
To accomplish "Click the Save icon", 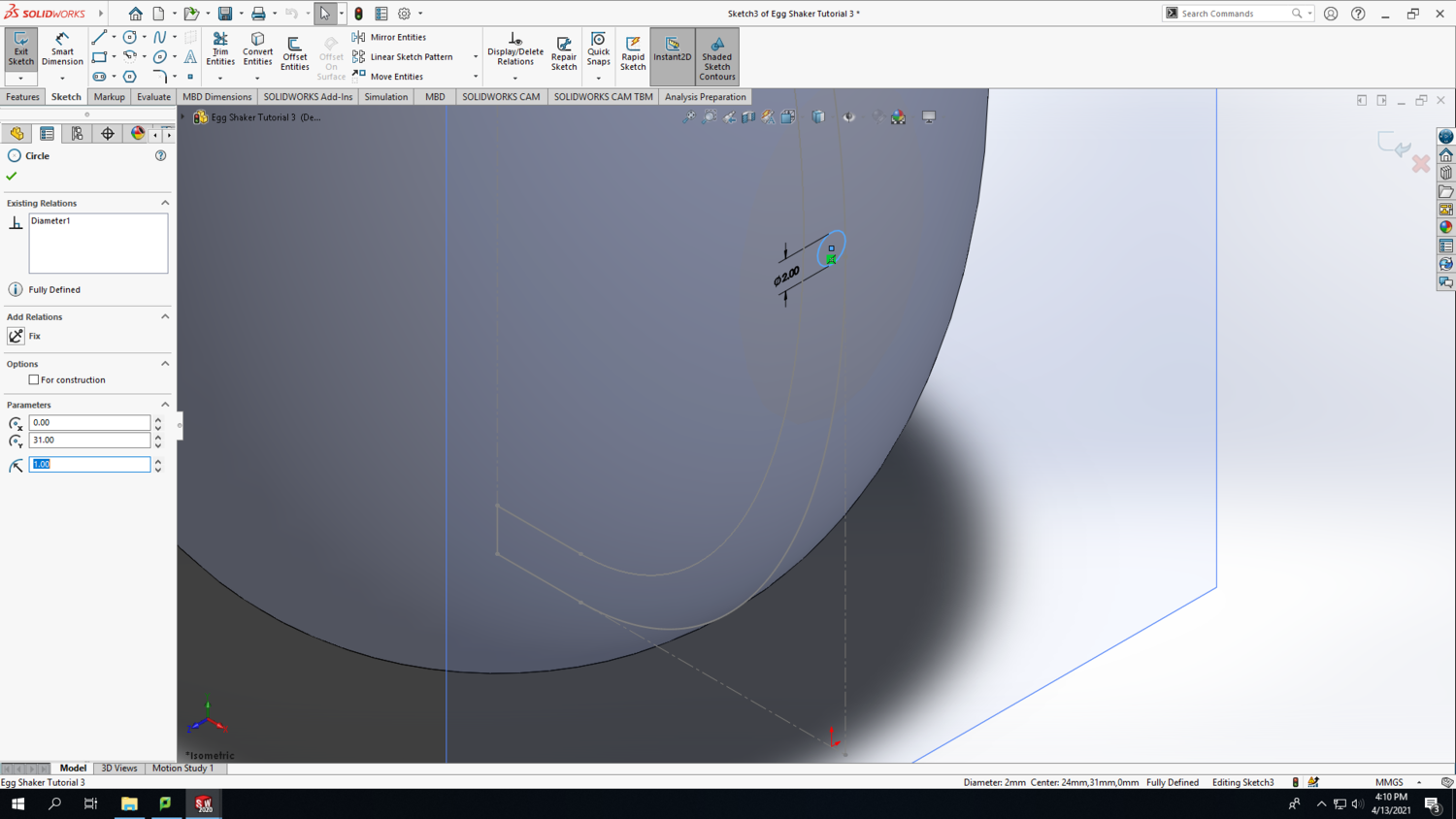I will click(225, 14).
